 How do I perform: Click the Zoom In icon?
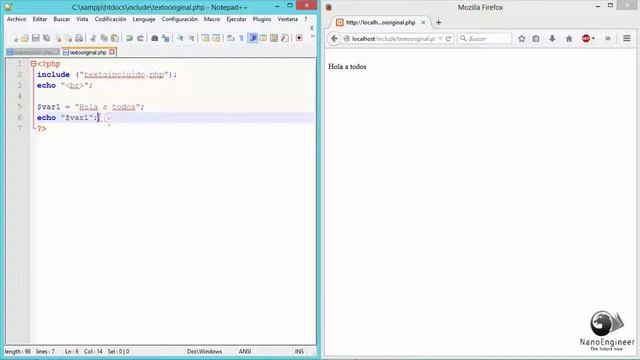[x=180, y=38]
